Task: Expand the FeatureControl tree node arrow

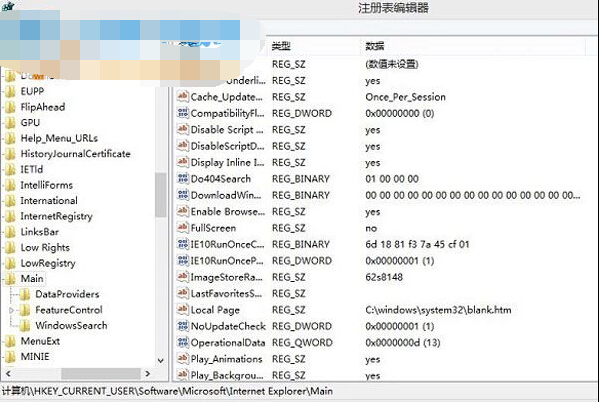Action: click(11, 310)
